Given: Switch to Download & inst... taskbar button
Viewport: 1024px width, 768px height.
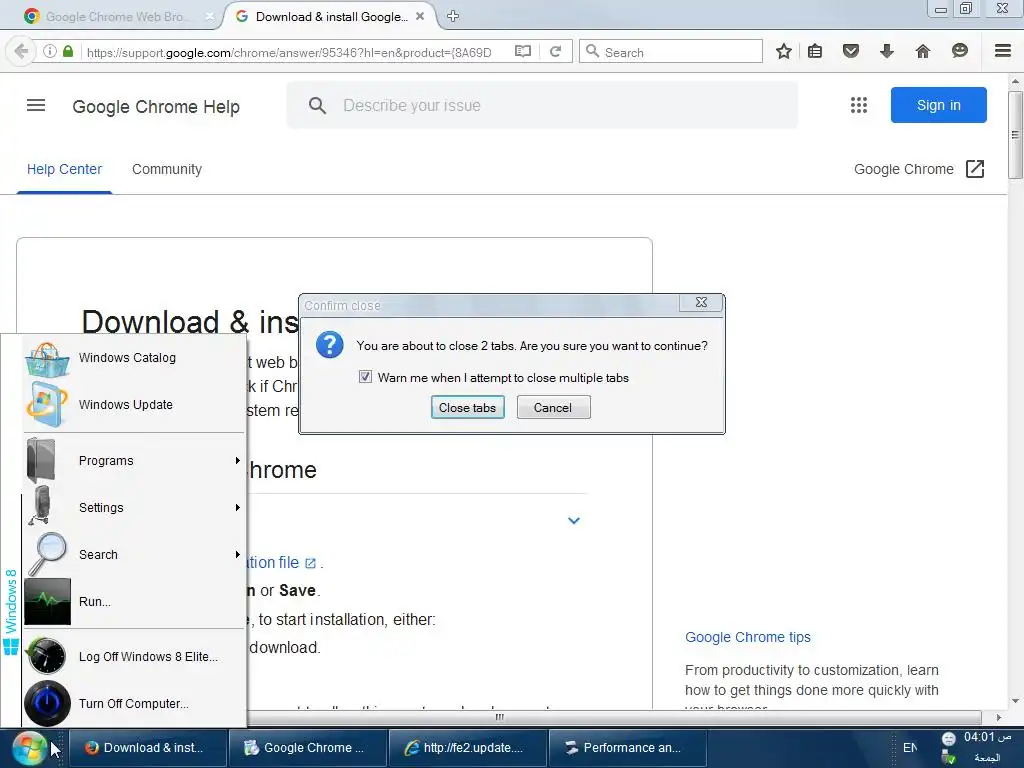Looking at the screenshot, I should click(x=148, y=748).
